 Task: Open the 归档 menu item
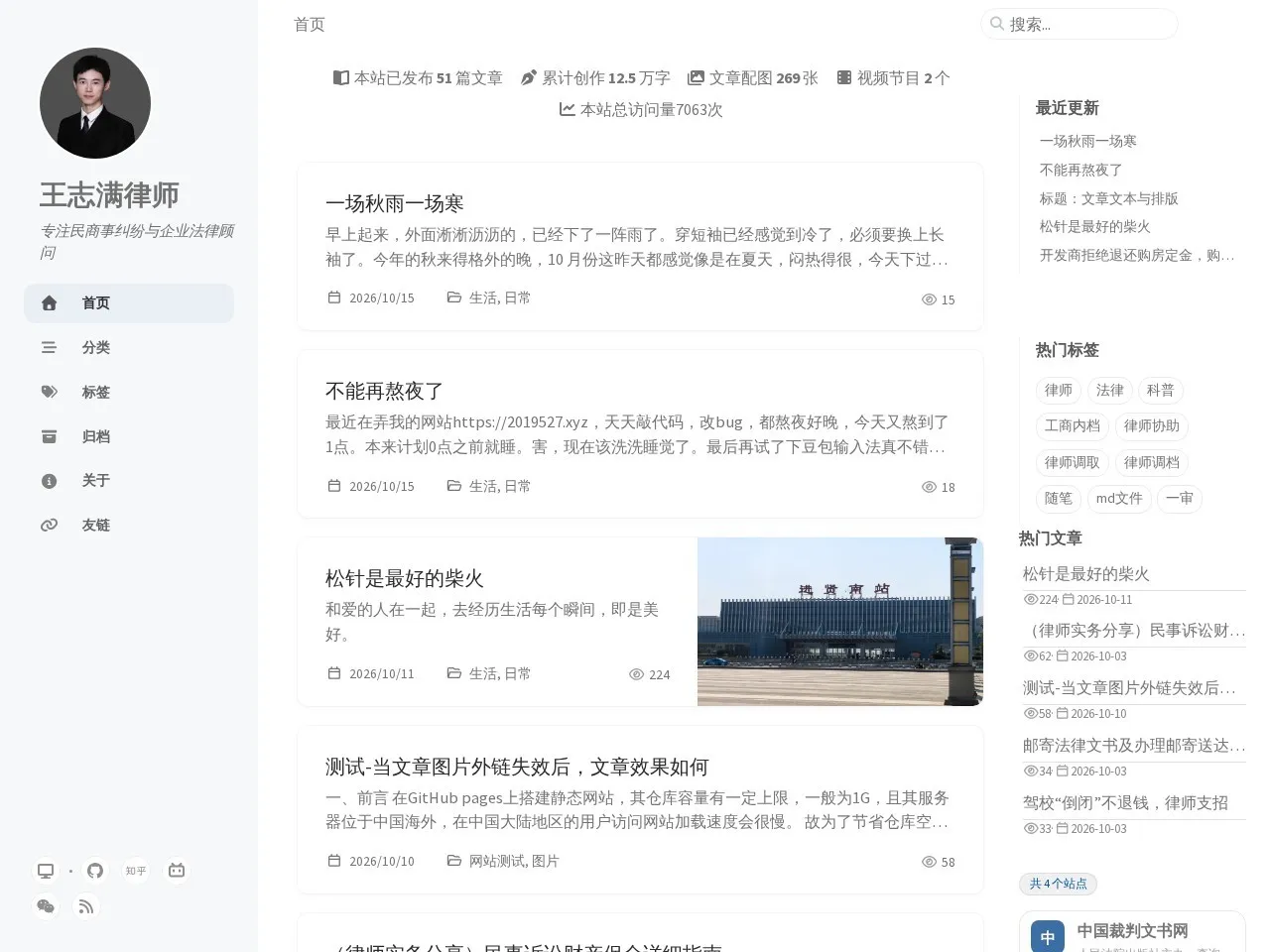click(129, 436)
